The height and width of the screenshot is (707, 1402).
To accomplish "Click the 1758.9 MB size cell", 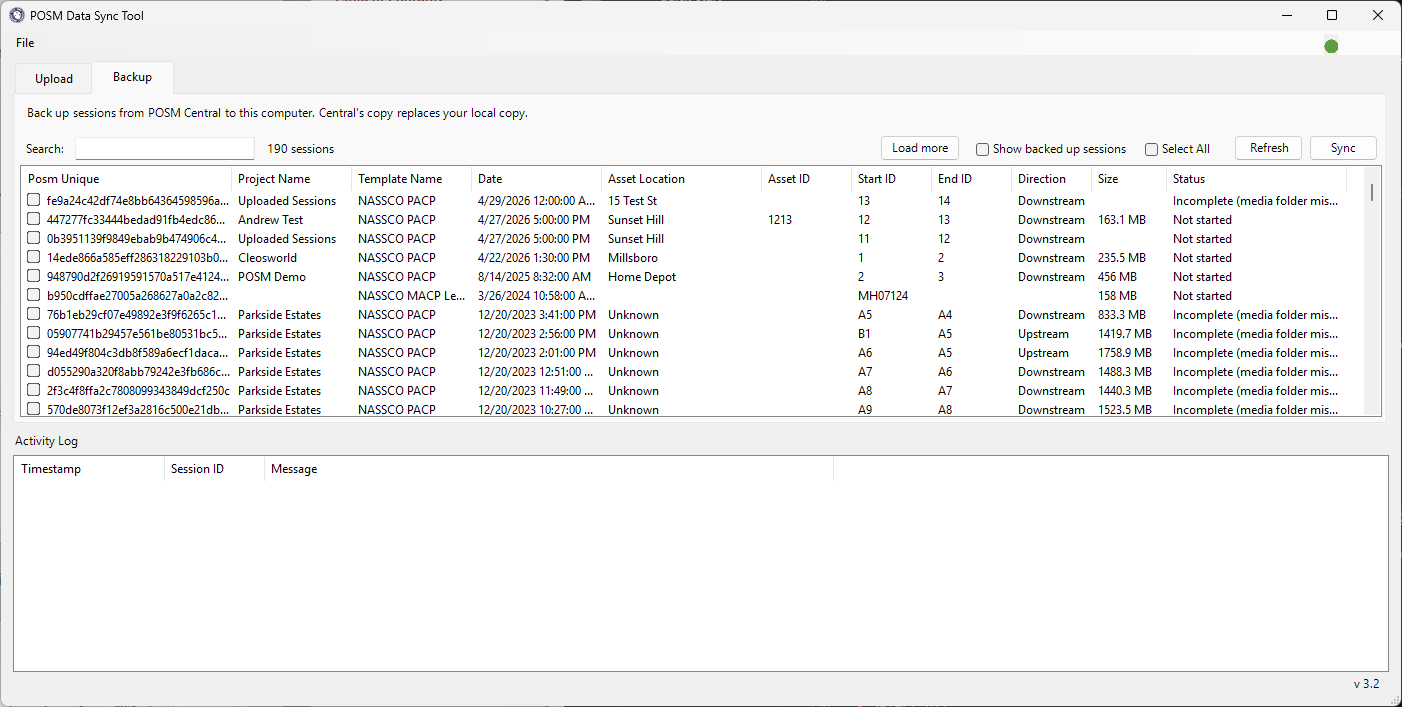I will click(x=1125, y=353).
